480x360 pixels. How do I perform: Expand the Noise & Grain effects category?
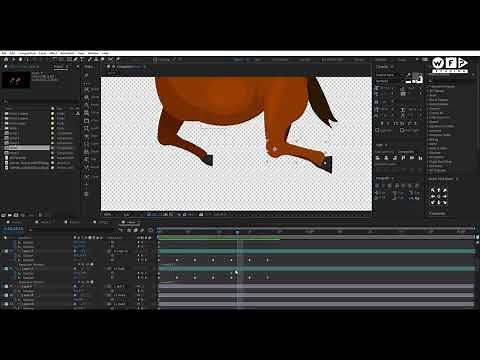click(x=438, y=148)
